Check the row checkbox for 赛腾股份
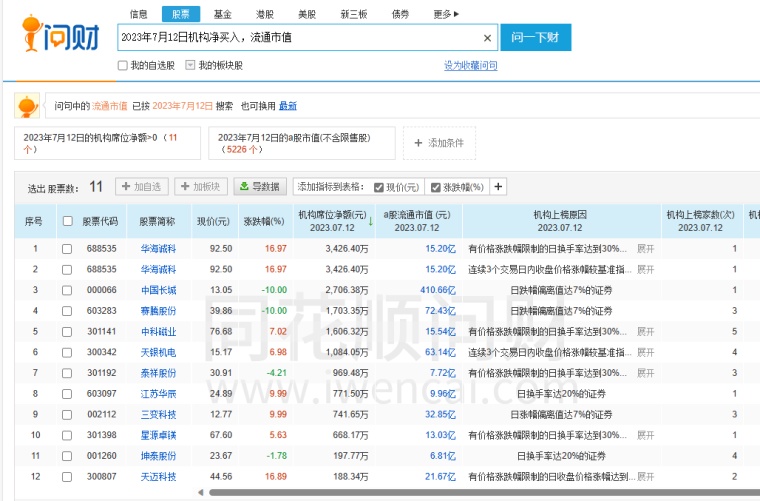Screen dimensions: 760x501 [x=67, y=311]
